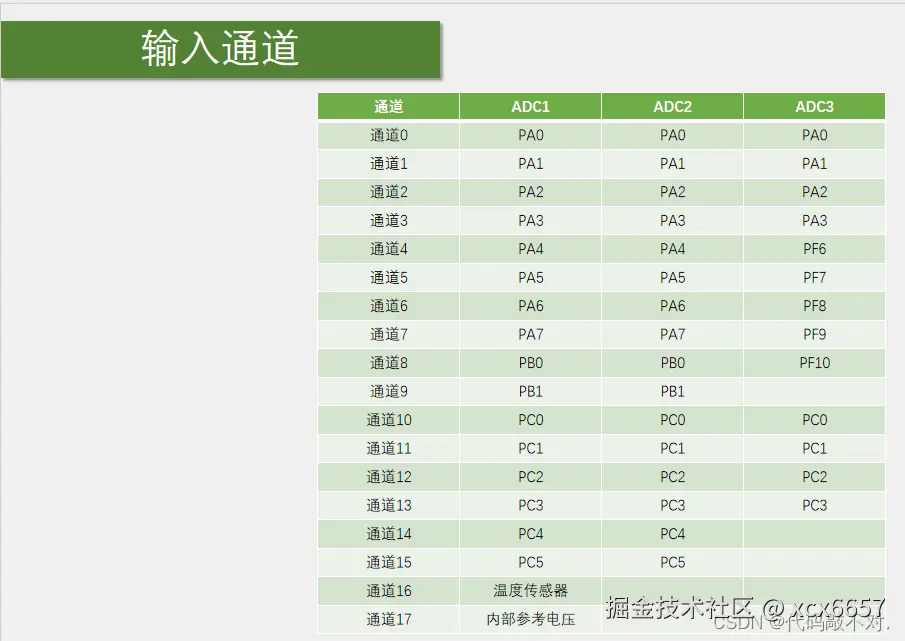
Task: Click the 通道3 row label
Action: (388, 220)
